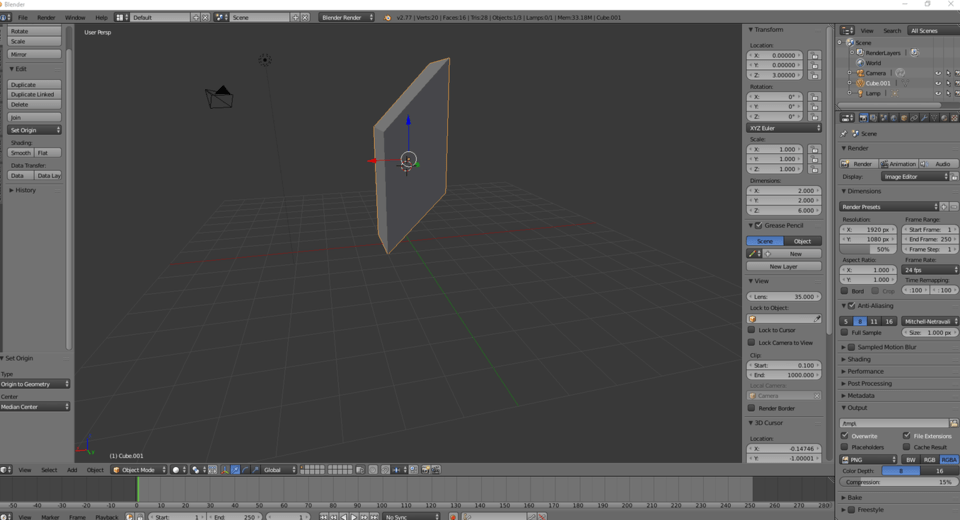Screen dimensions: 960x520
Task: Enable Full Sample checkbox
Action: [846, 332]
